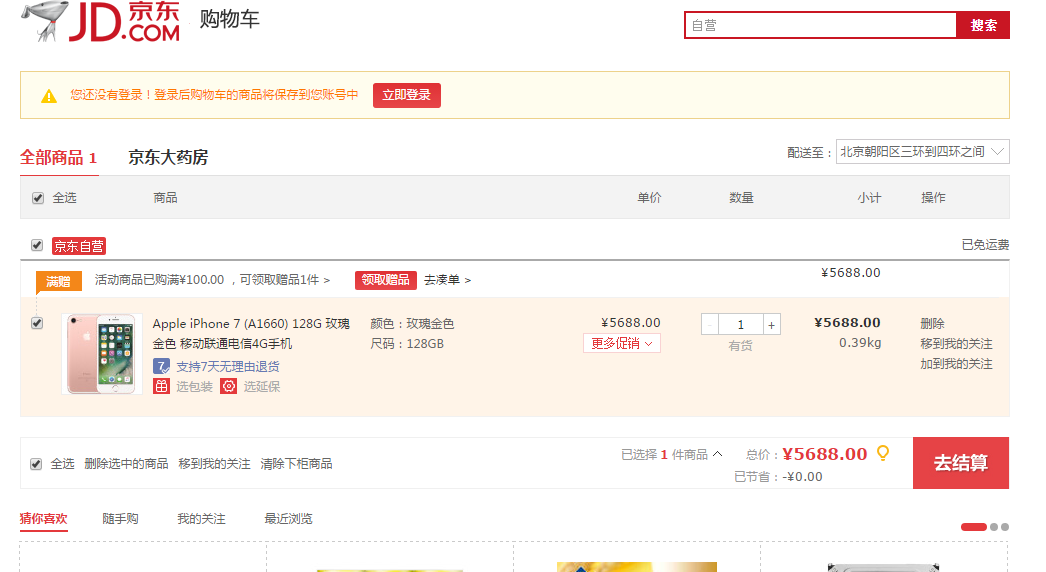The image size is (1046, 572).
Task: Toggle the top 全选 checkbox
Action: (38, 198)
